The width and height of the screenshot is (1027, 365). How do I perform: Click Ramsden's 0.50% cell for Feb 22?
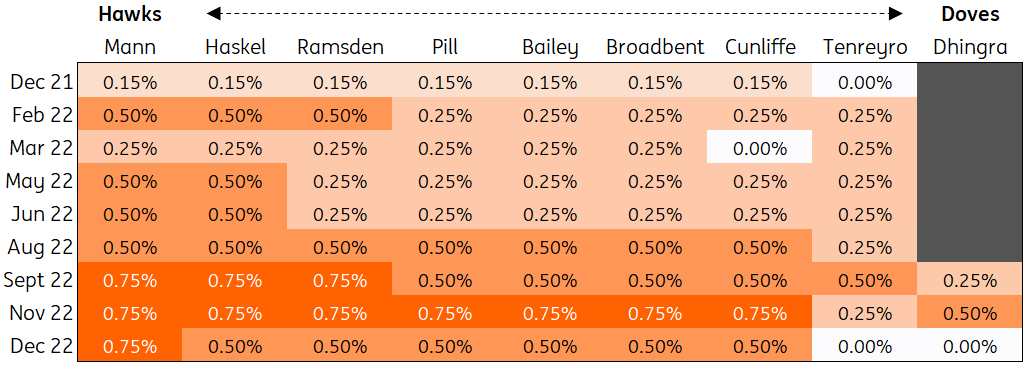[x=339, y=114]
